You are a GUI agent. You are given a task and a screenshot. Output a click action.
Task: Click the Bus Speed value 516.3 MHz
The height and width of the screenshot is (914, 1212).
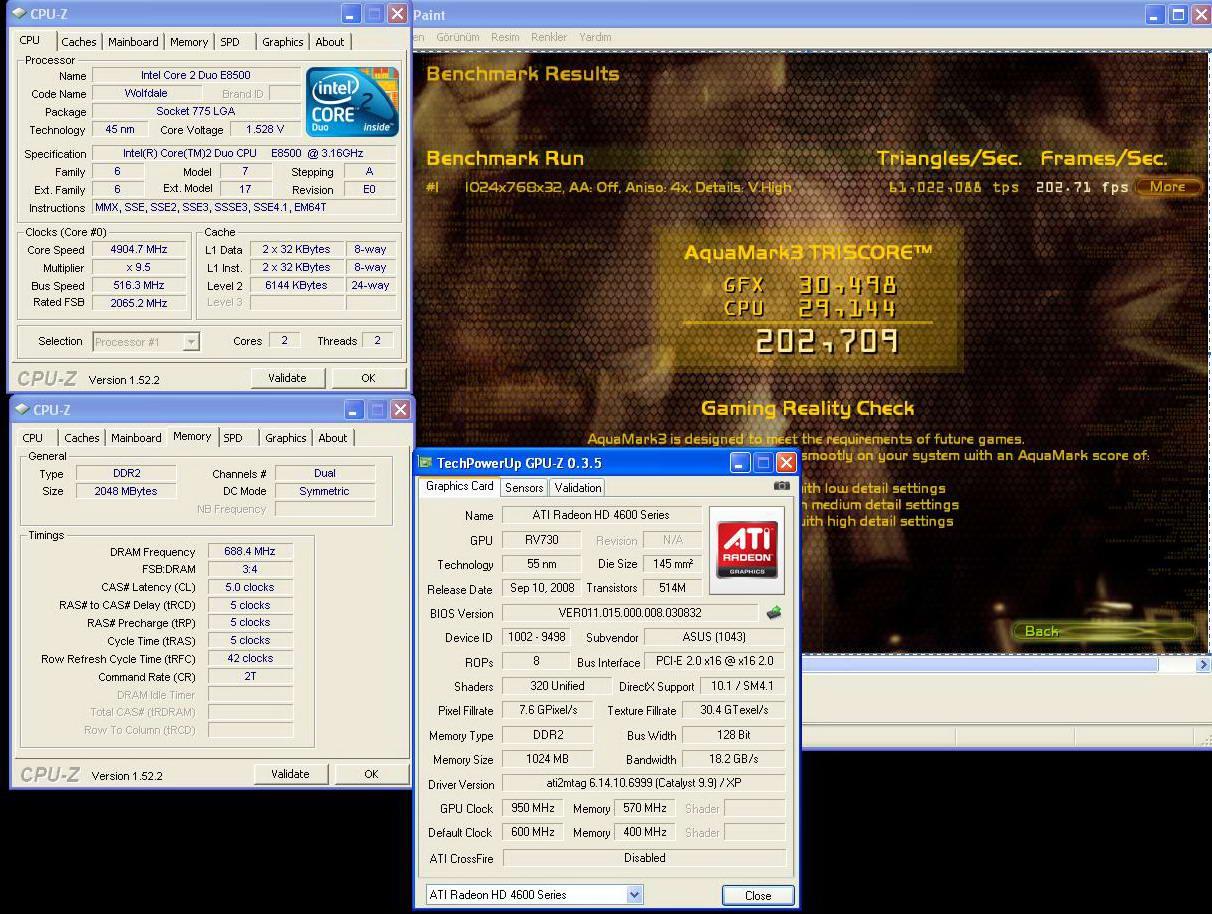pos(139,285)
